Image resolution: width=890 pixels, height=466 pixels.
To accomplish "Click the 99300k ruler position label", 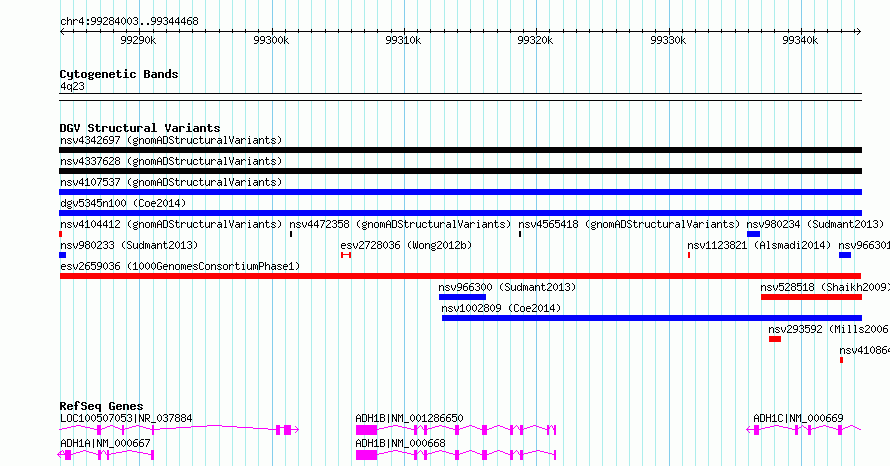I will [x=271, y=40].
